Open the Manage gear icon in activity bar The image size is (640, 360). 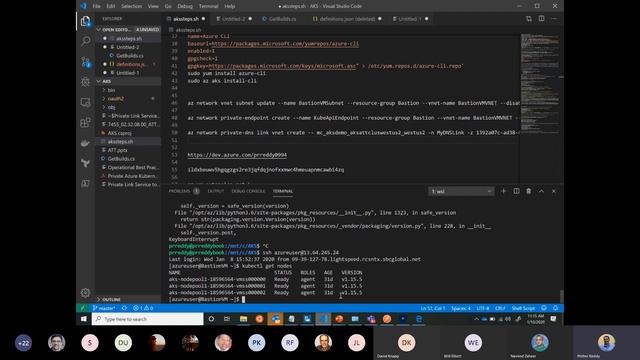tap(85, 292)
